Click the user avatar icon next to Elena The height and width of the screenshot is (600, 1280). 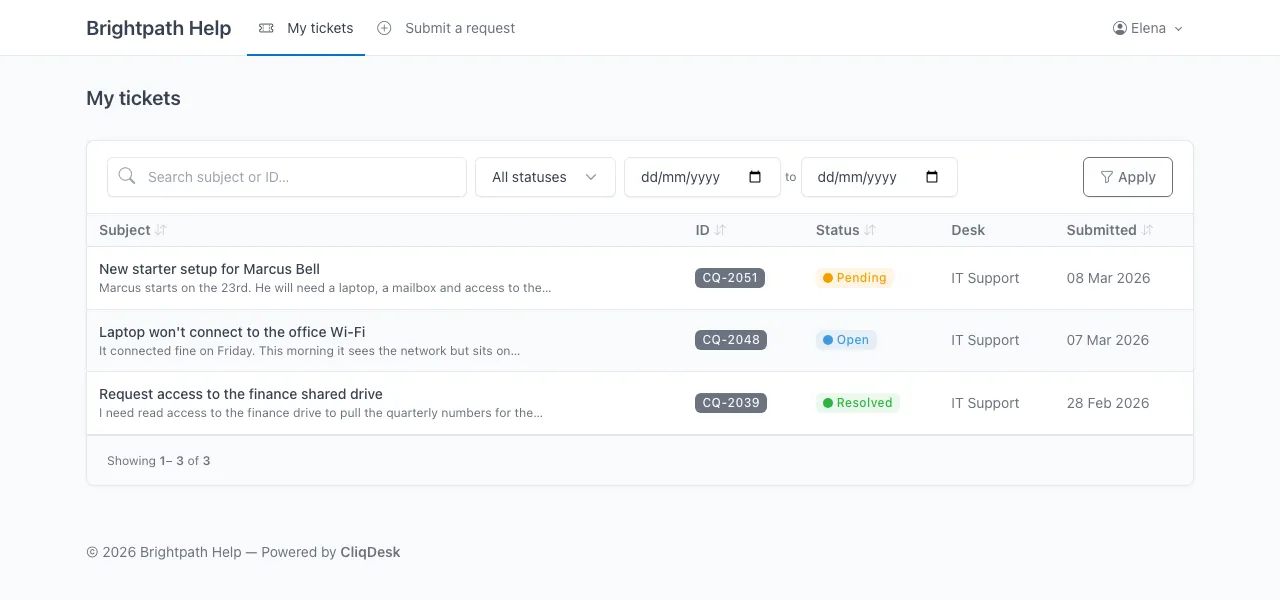(1120, 28)
